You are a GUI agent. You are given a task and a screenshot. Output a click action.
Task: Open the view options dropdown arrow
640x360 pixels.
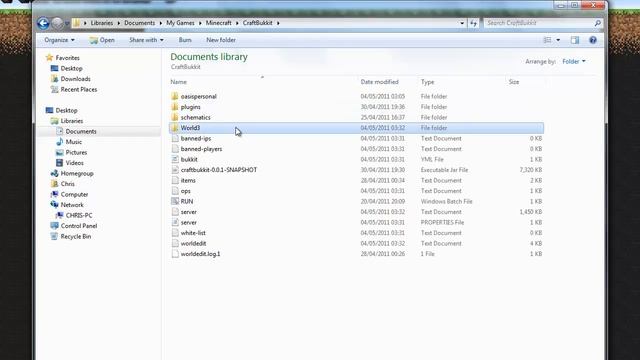[x=558, y=40]
